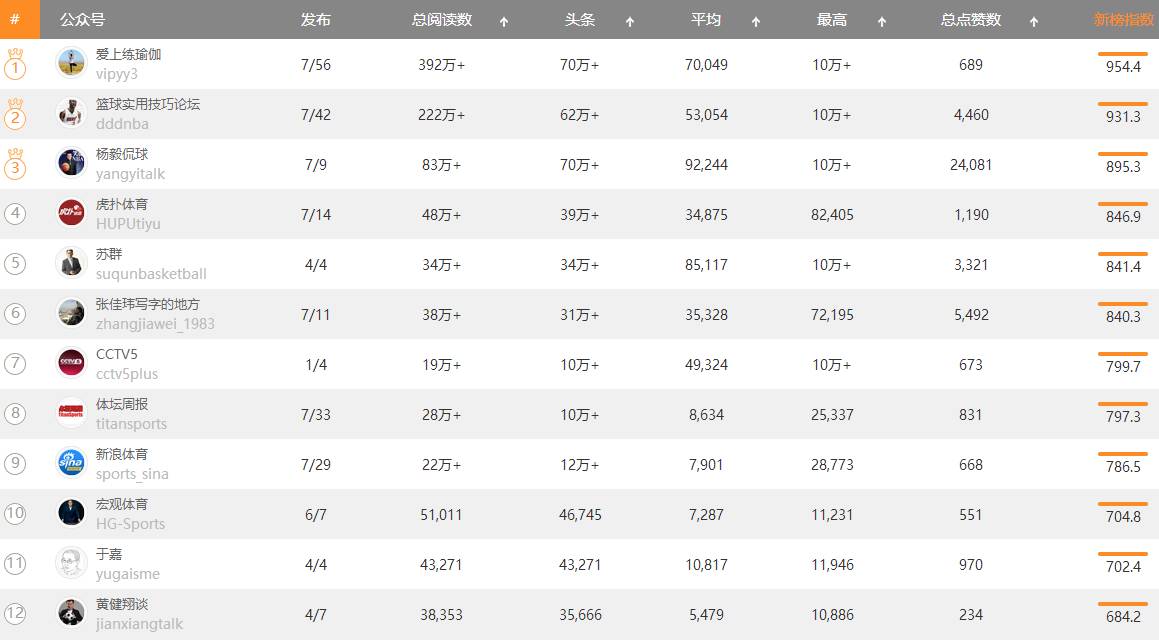Open the 杨毅侃球 avatar
This screenshot has width=1159, height=642.
tap(71, 163)
